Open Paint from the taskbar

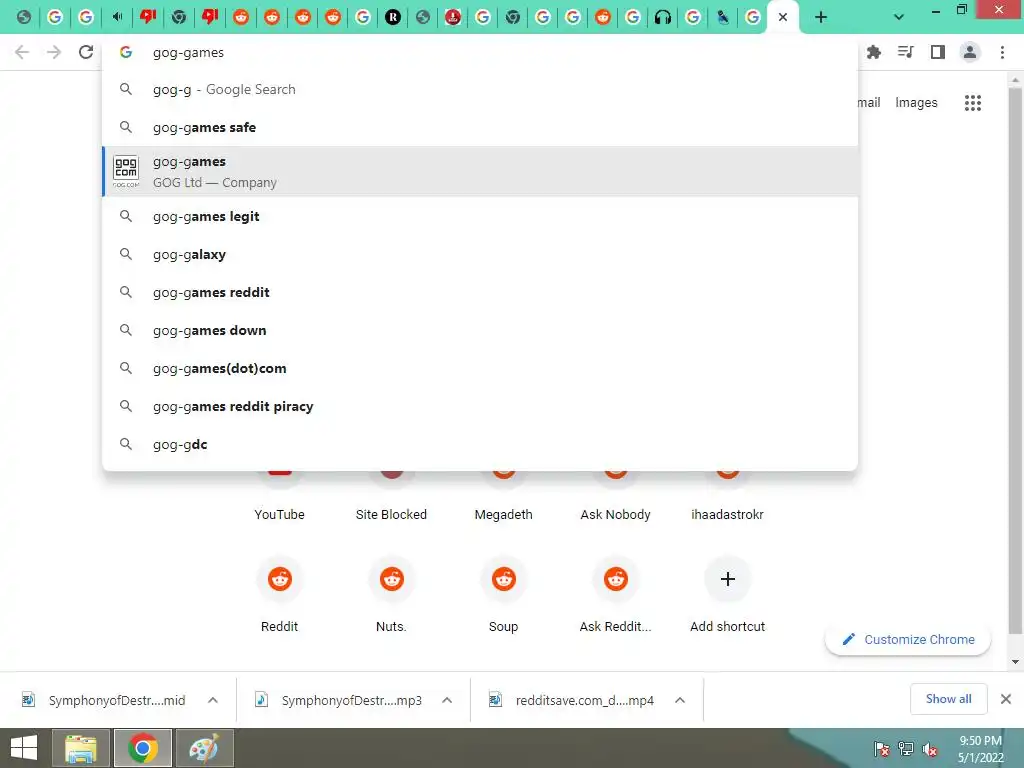205,748
